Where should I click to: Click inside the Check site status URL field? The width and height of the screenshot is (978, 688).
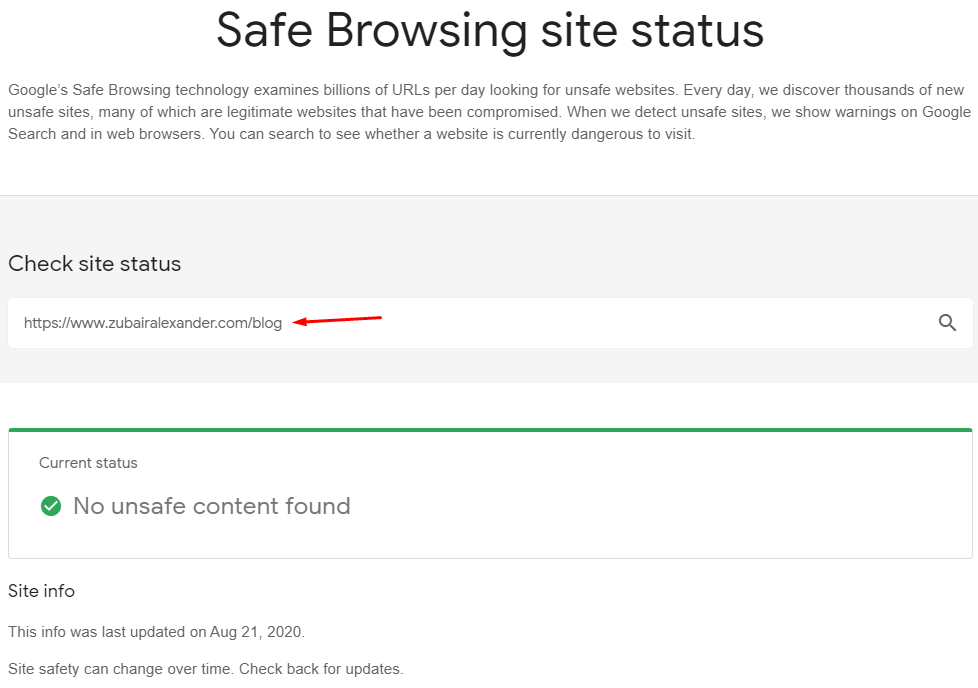(490, 322)
